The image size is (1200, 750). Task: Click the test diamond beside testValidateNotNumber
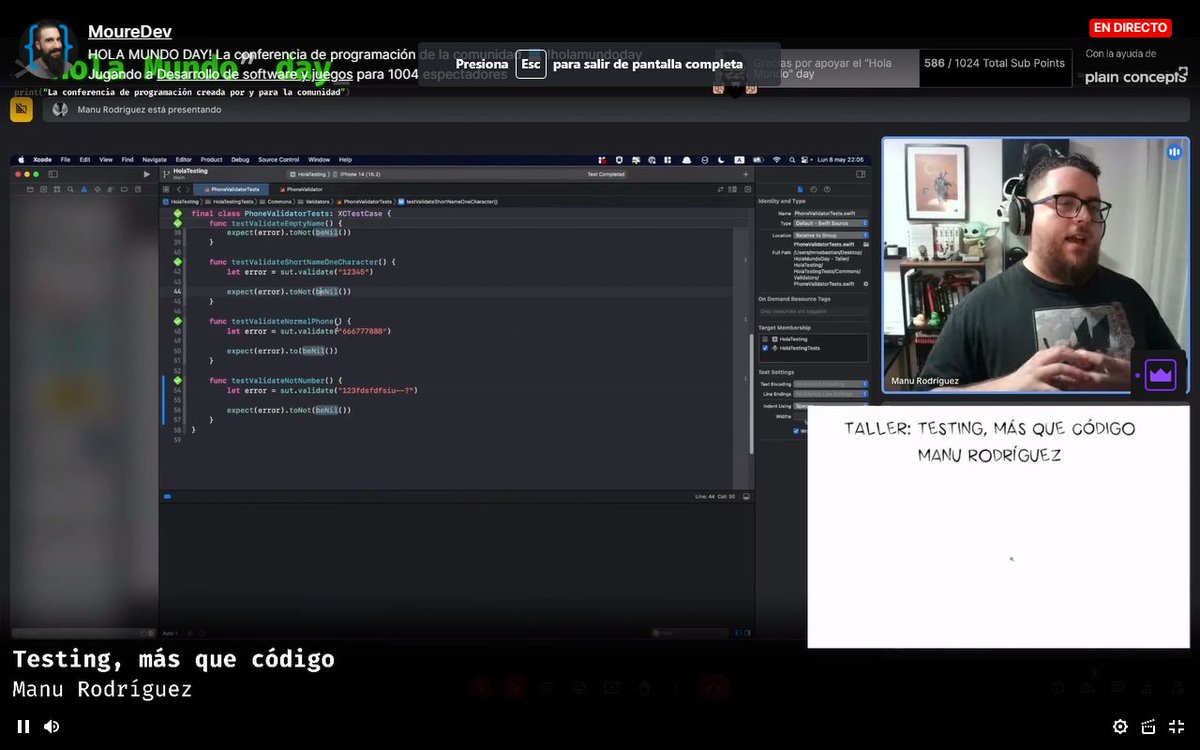[x=177, y=380]
